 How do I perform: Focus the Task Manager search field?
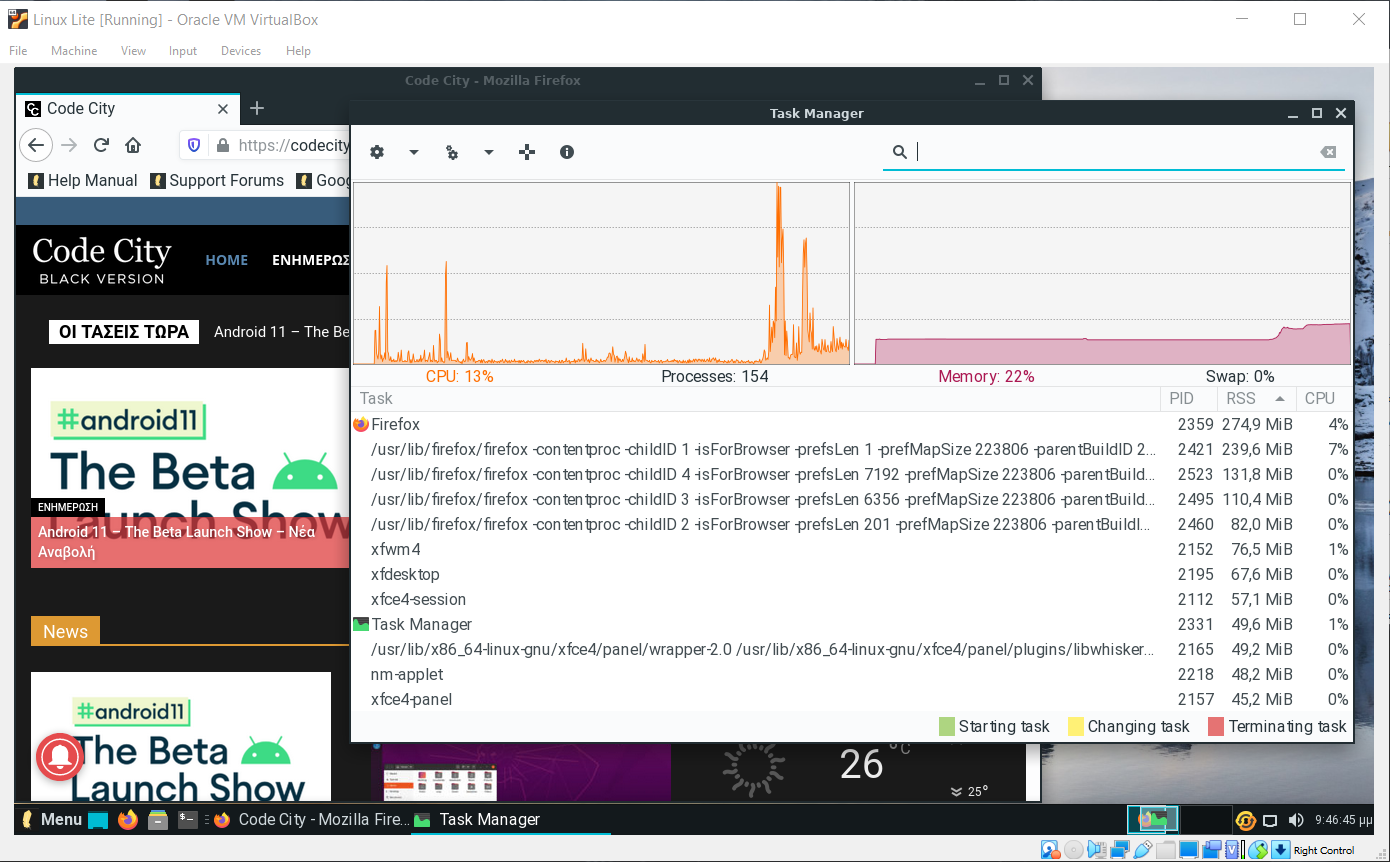[x=1113, y=152]
